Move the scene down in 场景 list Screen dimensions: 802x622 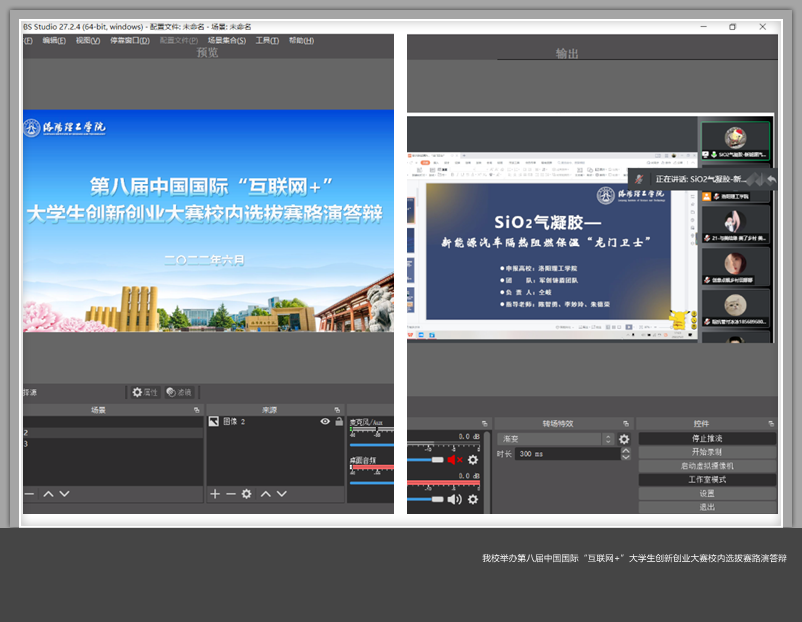[64, 494]
